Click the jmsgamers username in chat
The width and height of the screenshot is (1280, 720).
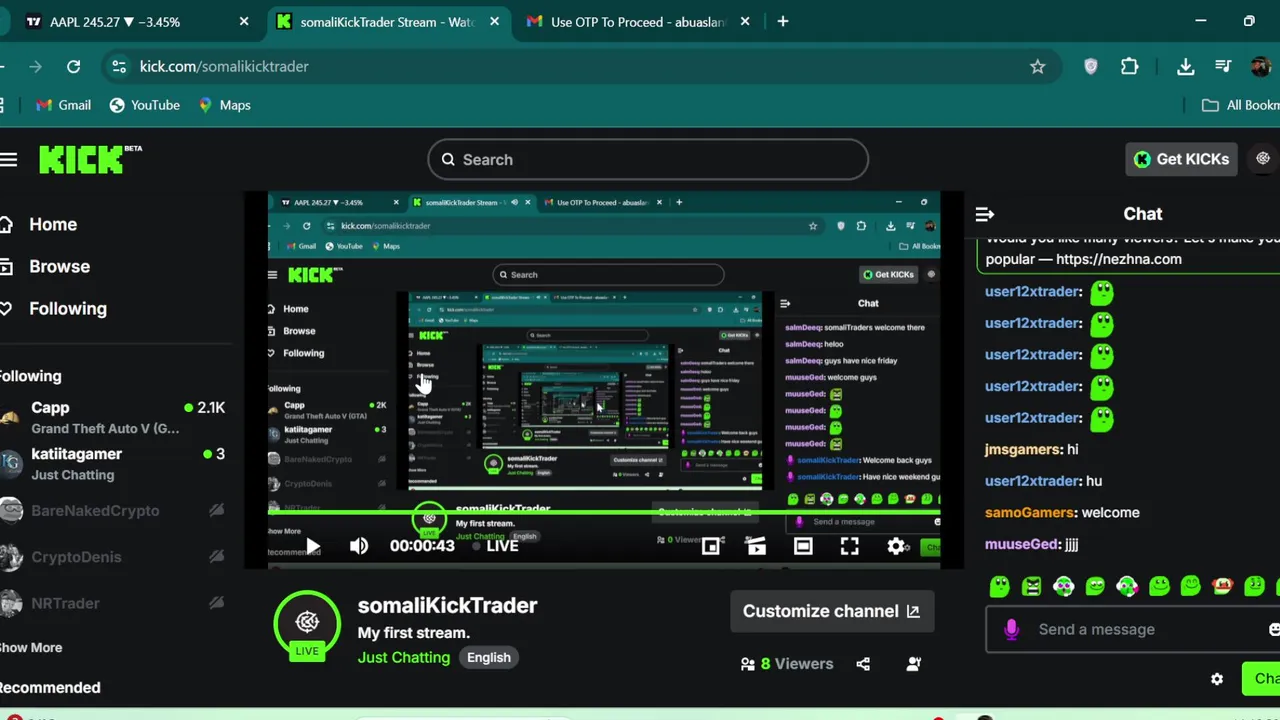[x=1022, y=449]
